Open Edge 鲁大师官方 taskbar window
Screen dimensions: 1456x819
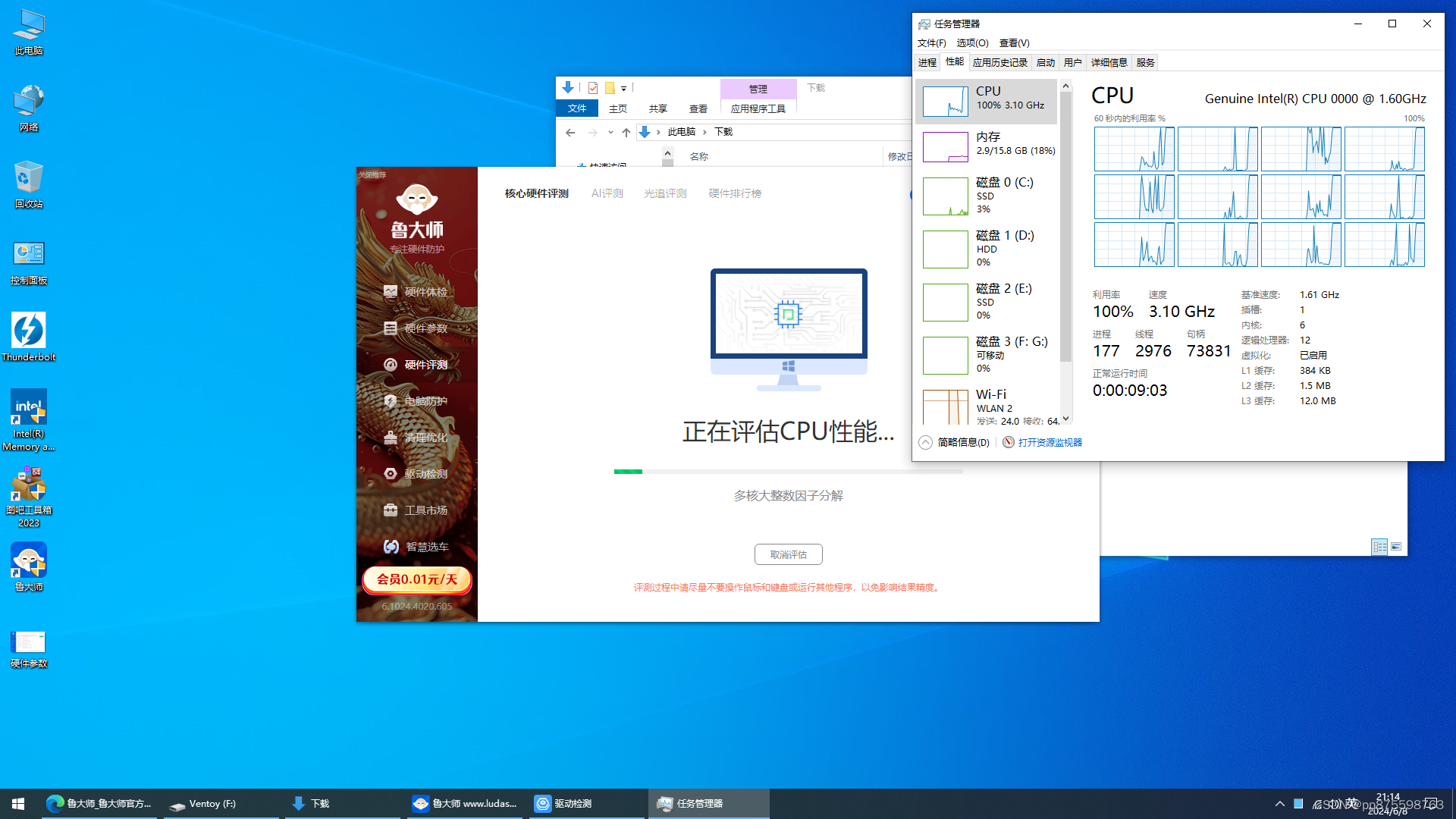99,803
